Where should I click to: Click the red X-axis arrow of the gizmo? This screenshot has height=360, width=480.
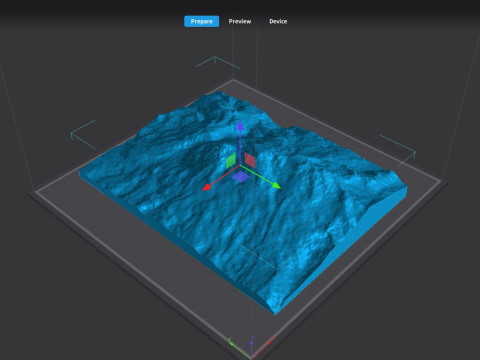coord(207,188)
